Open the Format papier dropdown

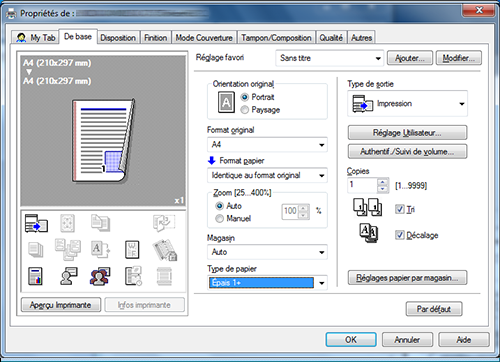(267, 175)
